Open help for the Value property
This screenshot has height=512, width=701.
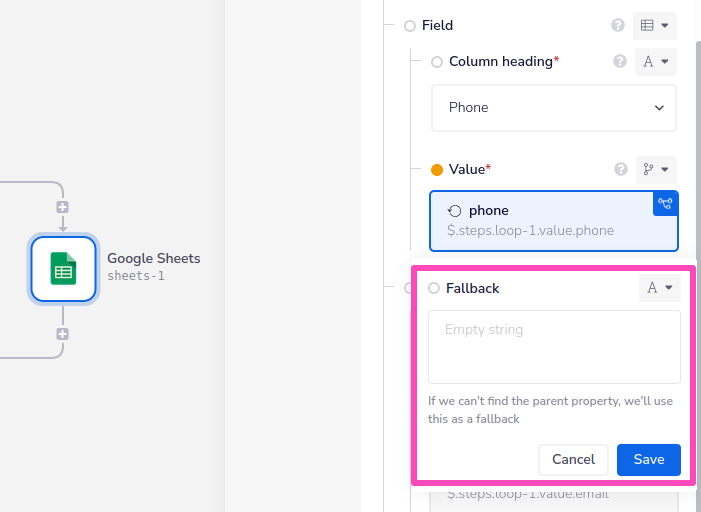620,170
